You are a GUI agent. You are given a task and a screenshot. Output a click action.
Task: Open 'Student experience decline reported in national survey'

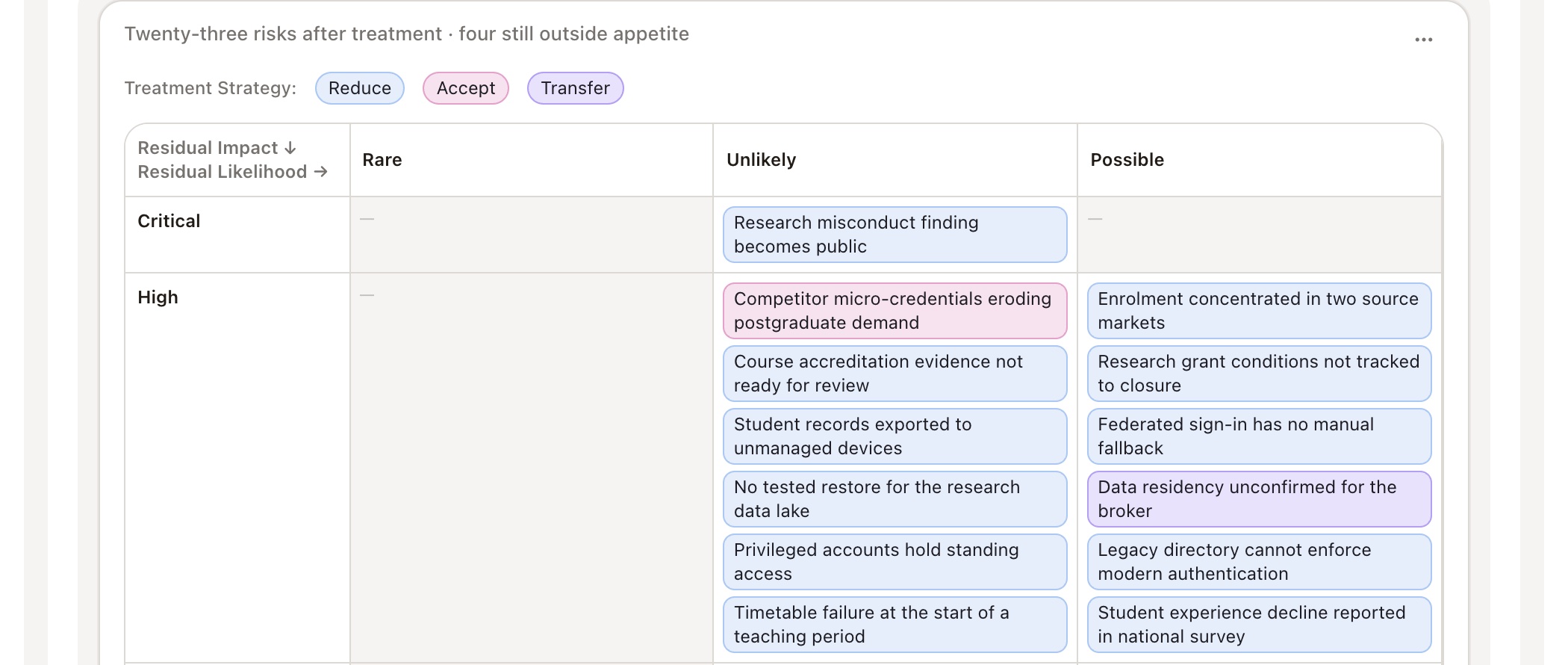click(x=1260, y=625)
